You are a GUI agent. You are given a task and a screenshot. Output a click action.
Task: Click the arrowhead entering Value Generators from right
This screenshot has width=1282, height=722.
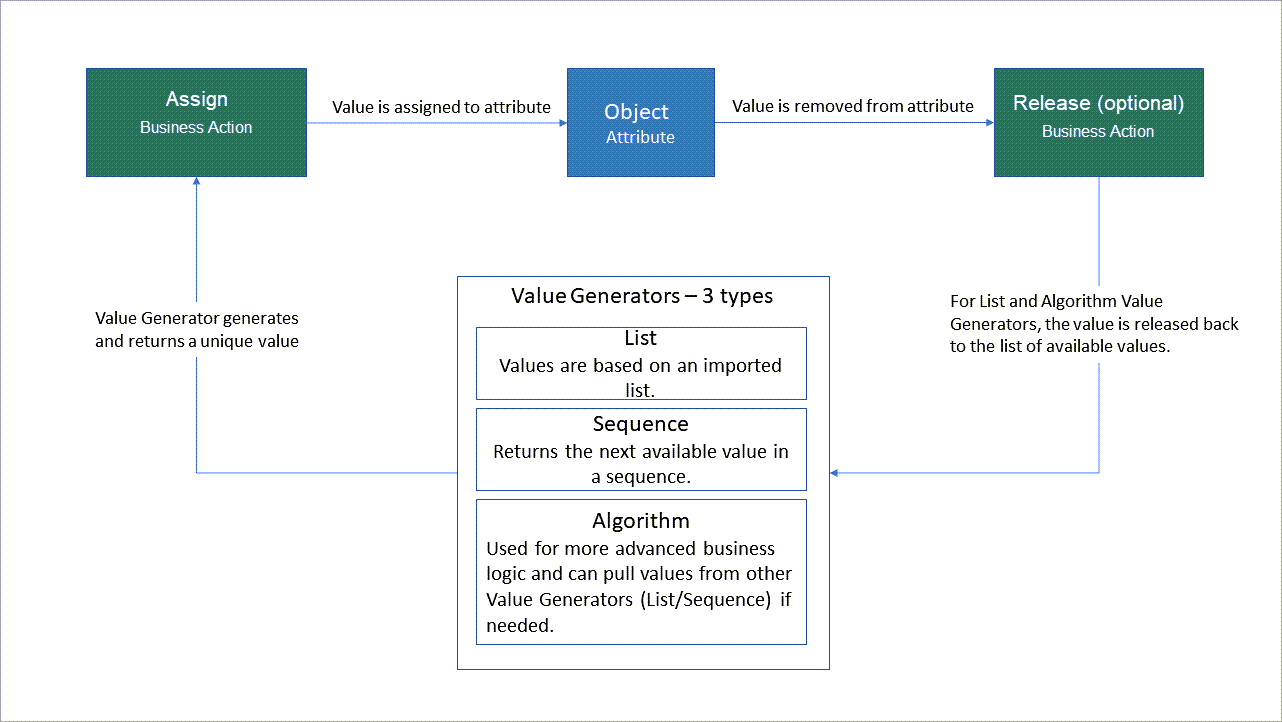pos(836,472)
